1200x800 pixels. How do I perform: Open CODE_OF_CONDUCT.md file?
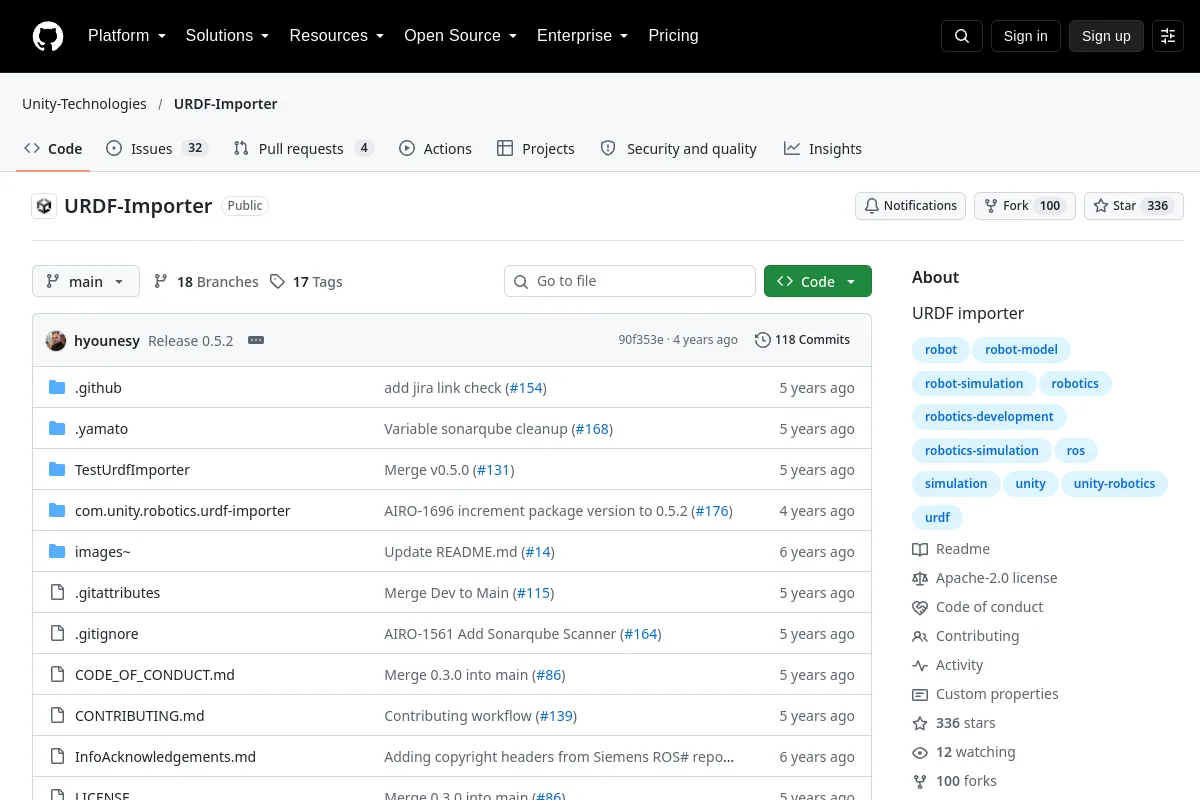pos(155,675)
